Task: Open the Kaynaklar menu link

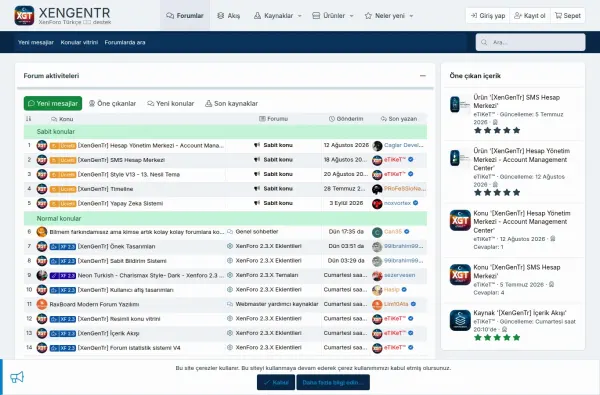Action: tap(274, 16)
